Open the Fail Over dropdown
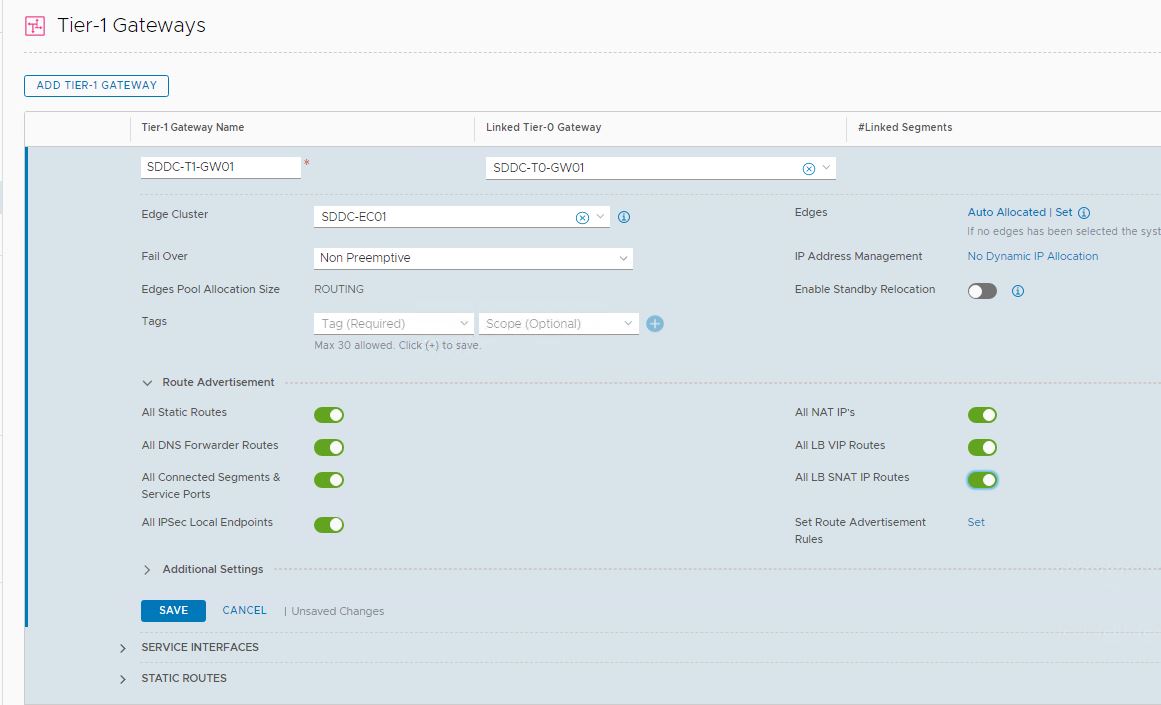The width and height of the screenshot is (1161, 705). click(473, 258)
